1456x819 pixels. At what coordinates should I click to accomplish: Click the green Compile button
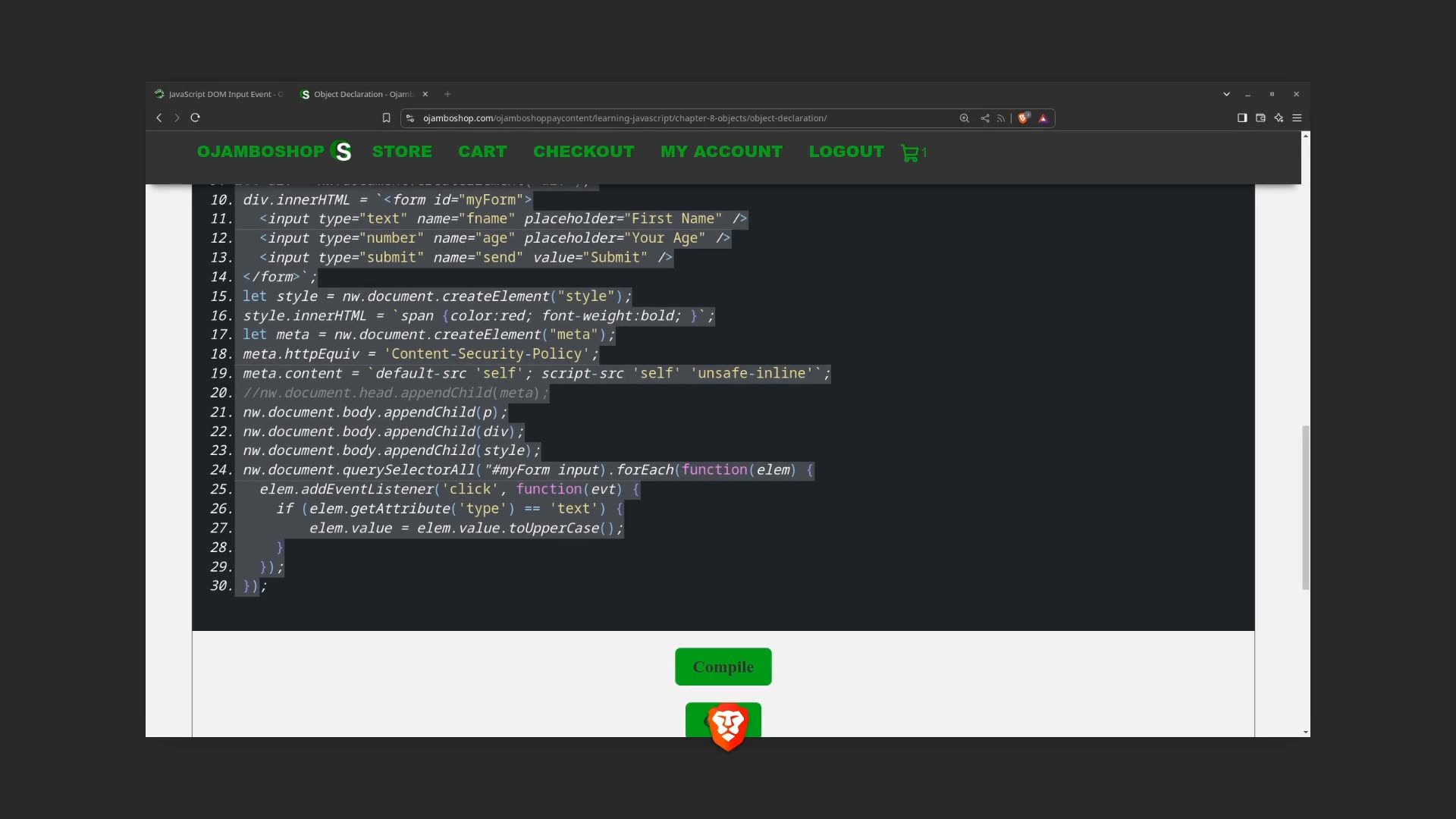[723, 667]
